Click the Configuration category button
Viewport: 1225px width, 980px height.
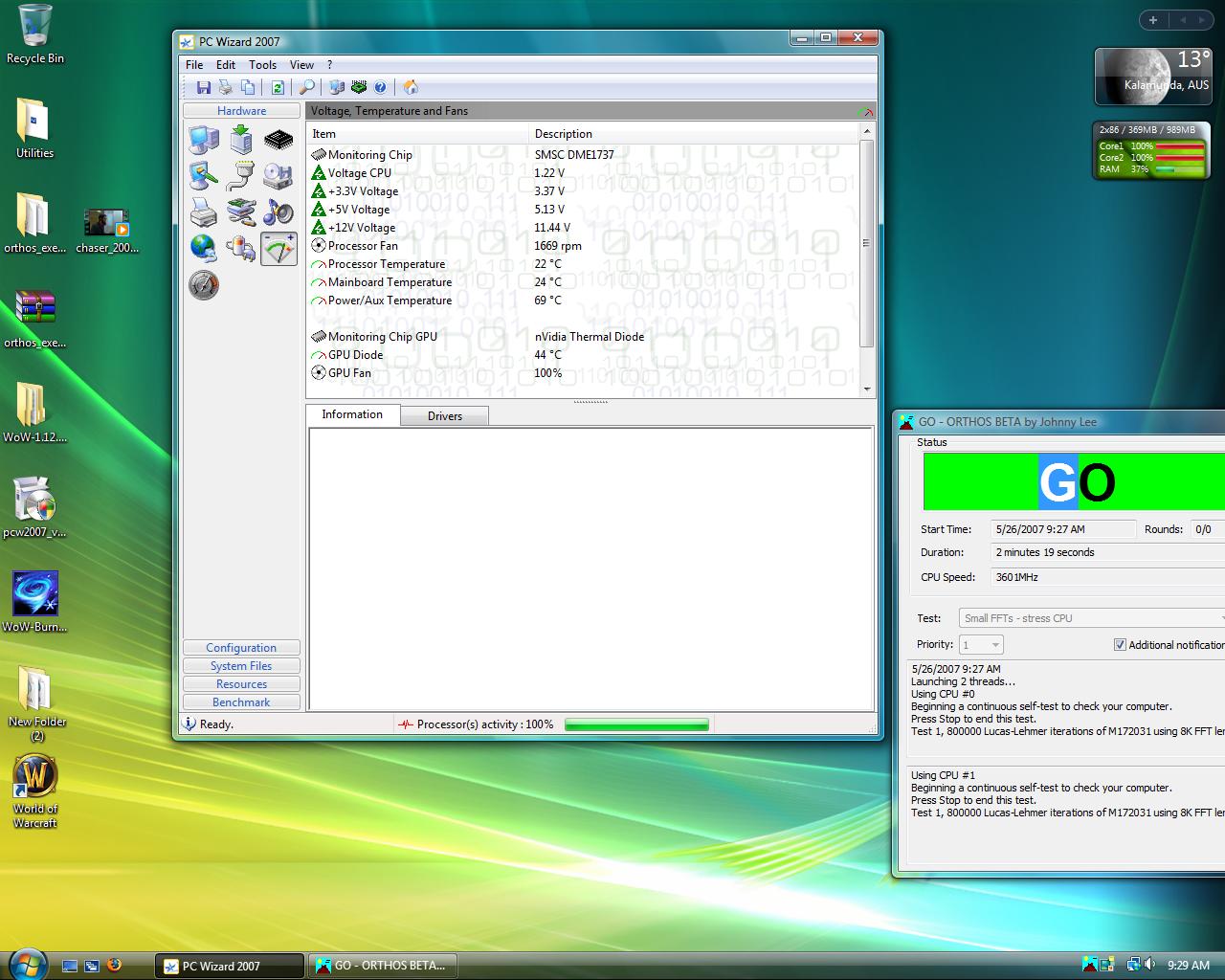tap(241, 648)
